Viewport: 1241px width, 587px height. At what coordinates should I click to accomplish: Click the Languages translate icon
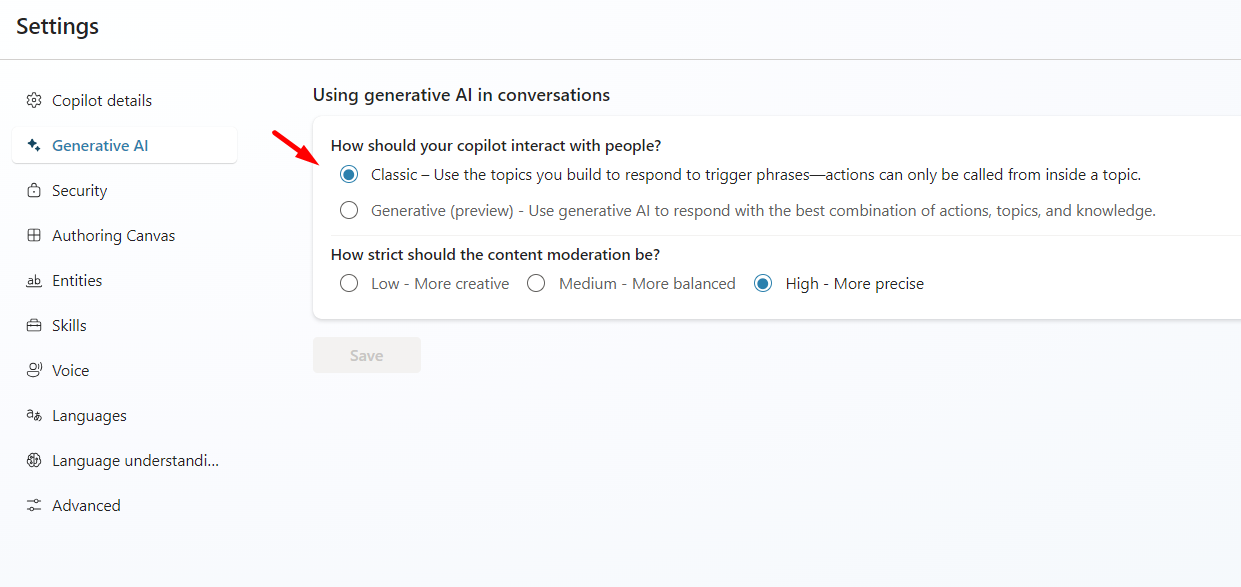pos(34,416)
